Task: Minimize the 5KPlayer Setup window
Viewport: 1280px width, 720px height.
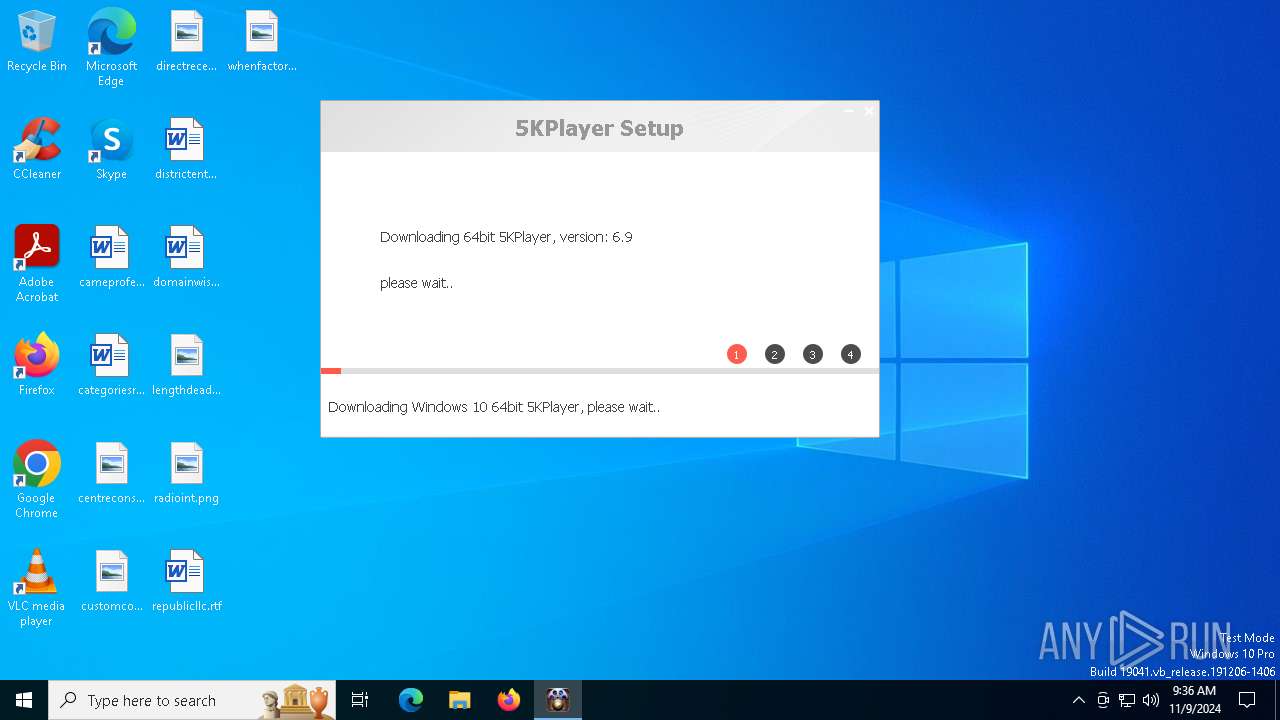Action: (849, 111)
